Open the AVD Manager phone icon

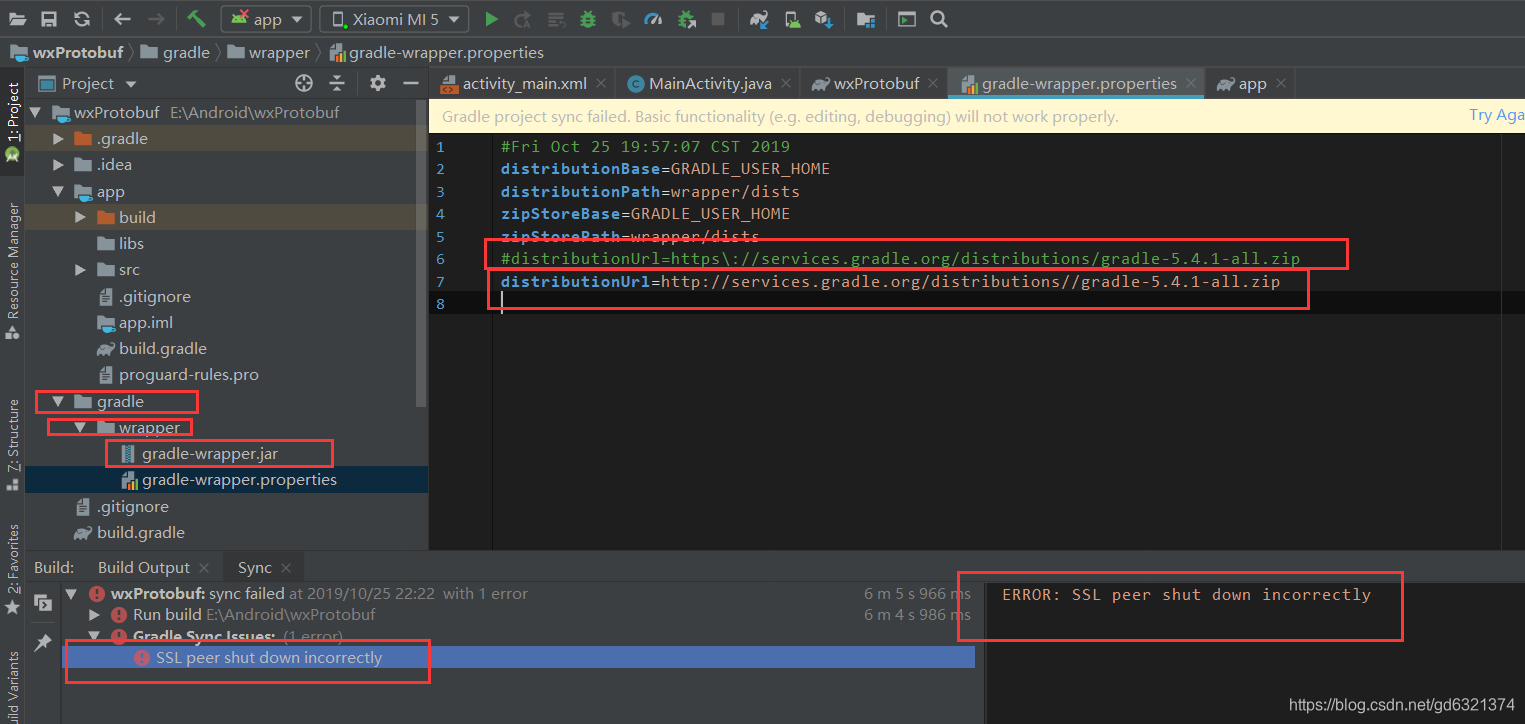[794, 18]
